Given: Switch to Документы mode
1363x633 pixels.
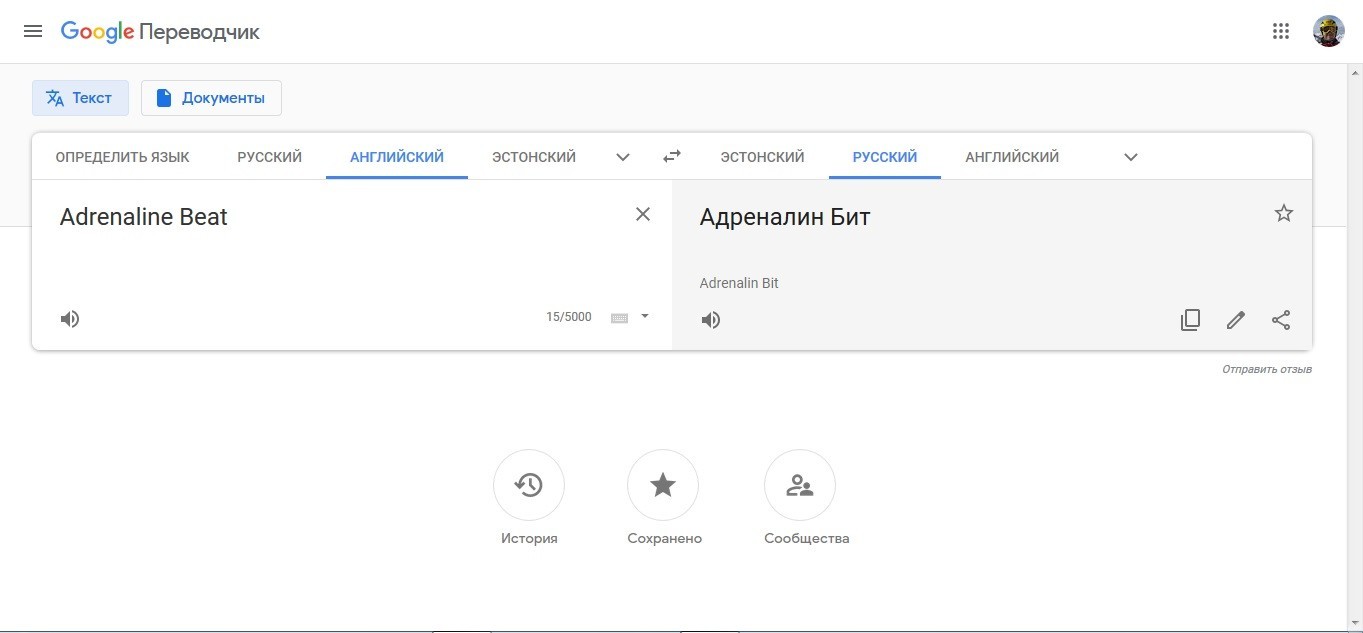Looking at the screenshot, I should 211,98.
